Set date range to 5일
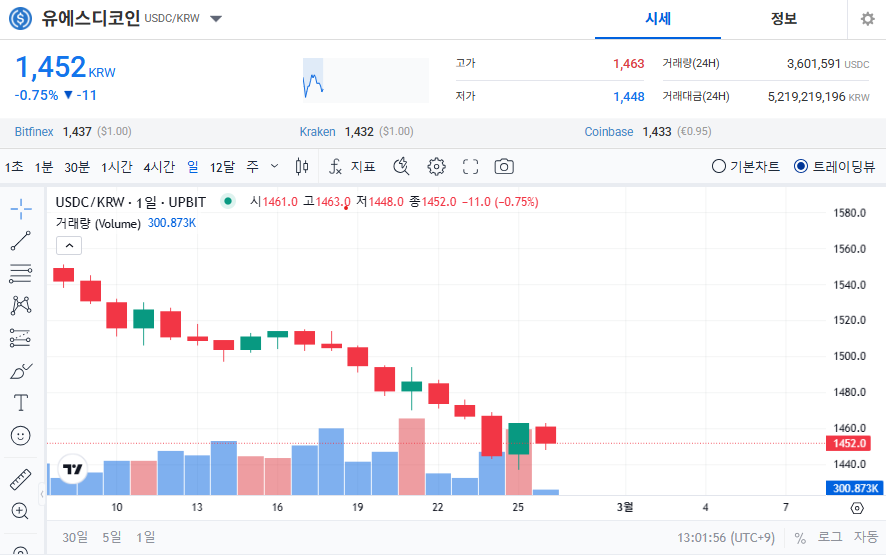Viewport: 886px width, 555px height. coord(112,537)
